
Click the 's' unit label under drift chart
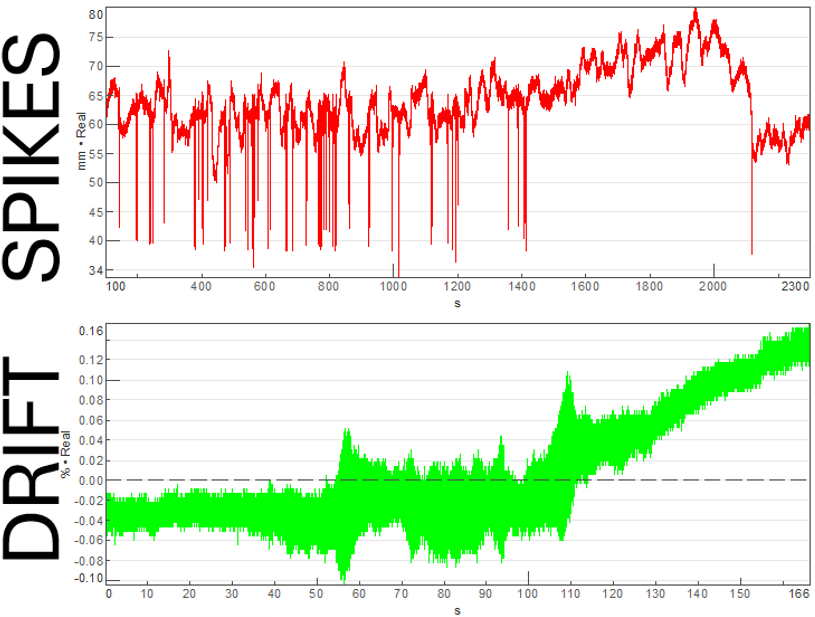[x=457, y=607]
